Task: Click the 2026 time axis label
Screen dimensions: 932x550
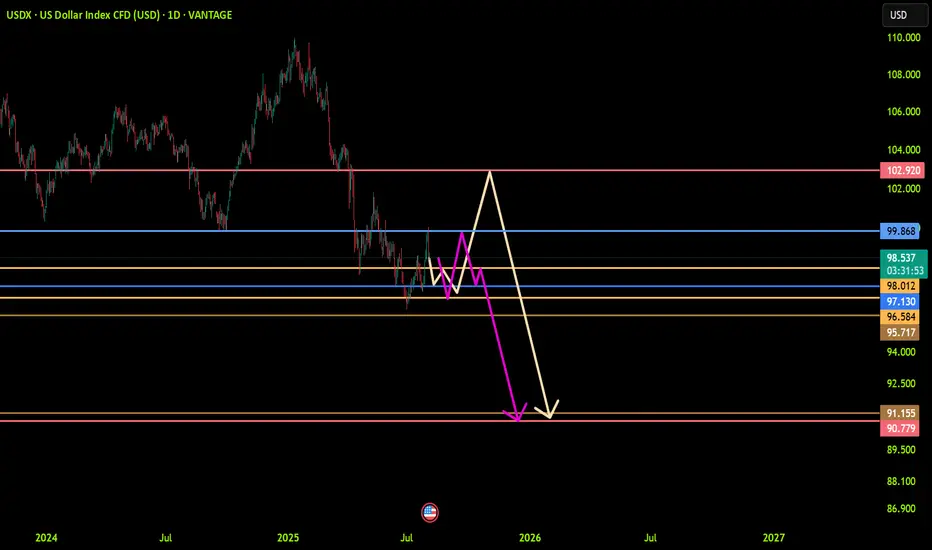Action: point(530,538)
